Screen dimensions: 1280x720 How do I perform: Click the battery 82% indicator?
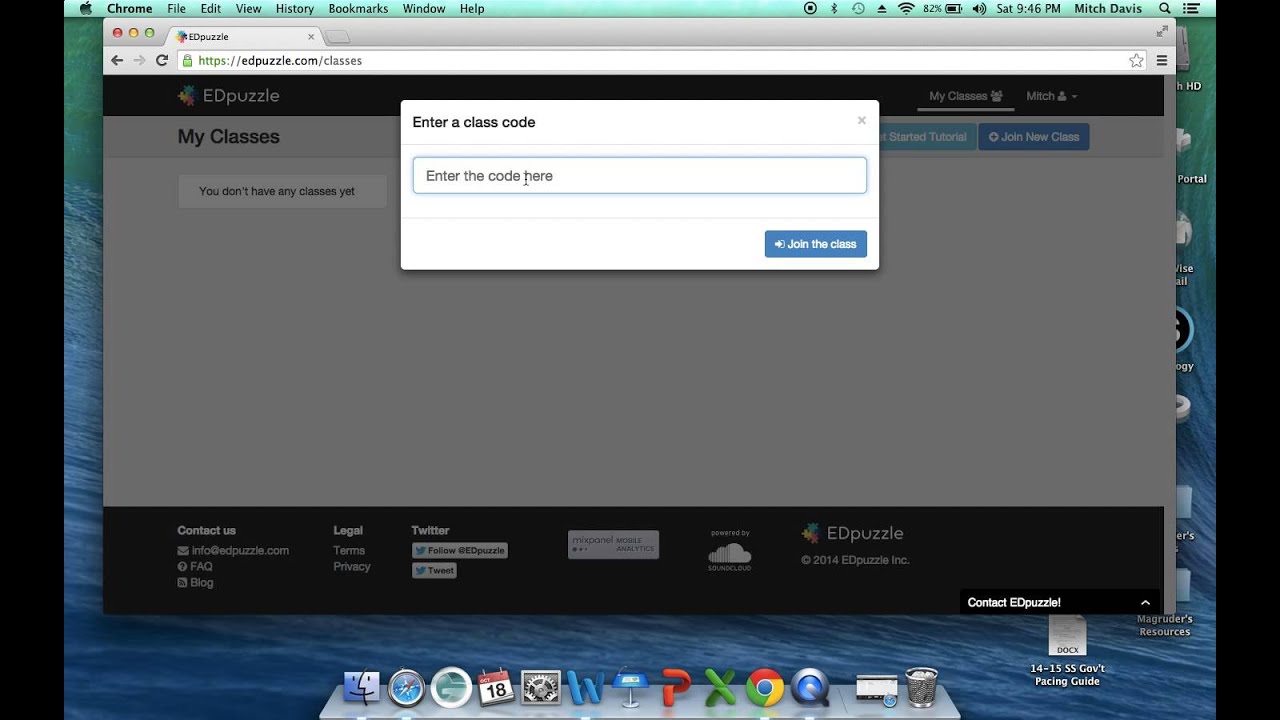(x=943, y=8)
